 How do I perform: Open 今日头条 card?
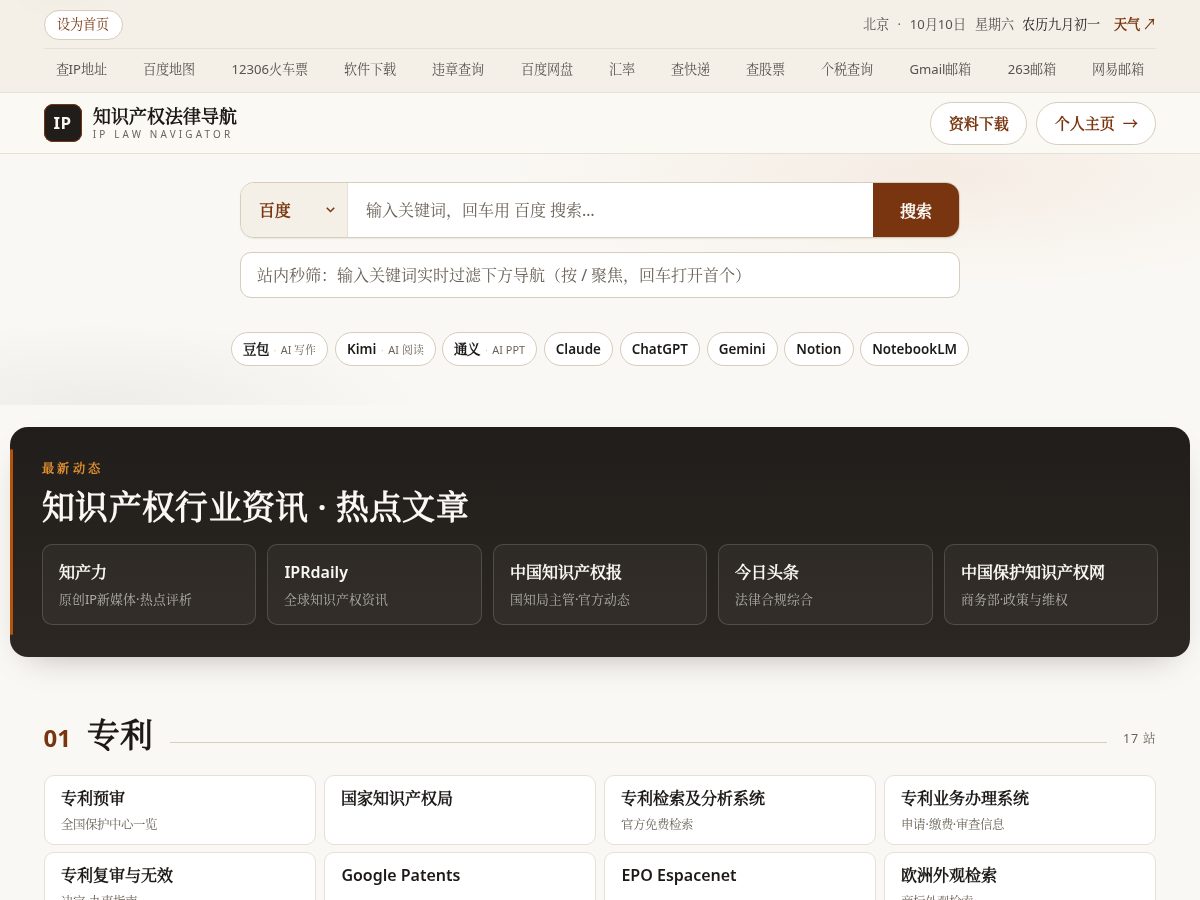pyautogui.click(x=825, y=584)
